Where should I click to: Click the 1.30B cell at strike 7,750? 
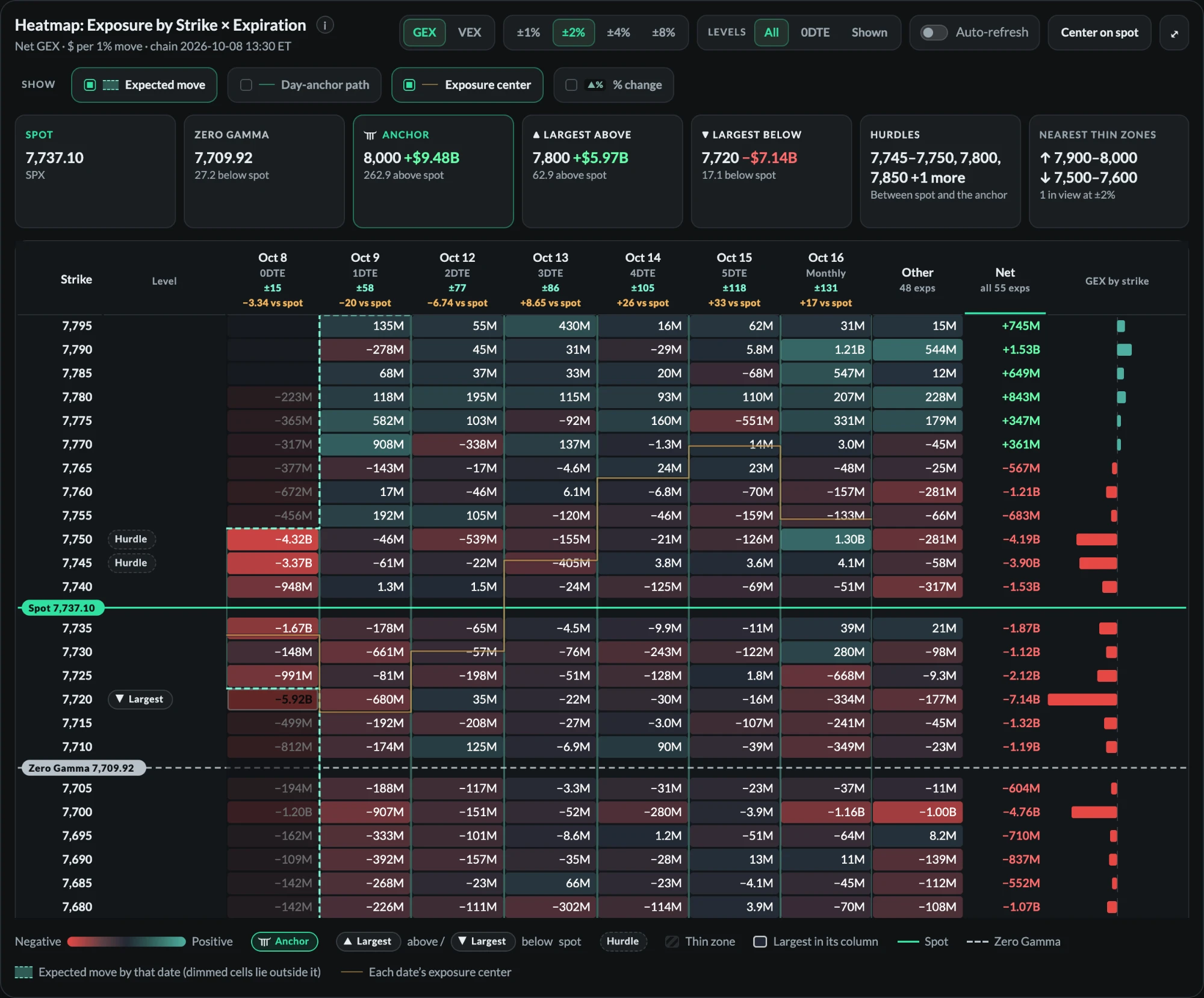[826, 539]
